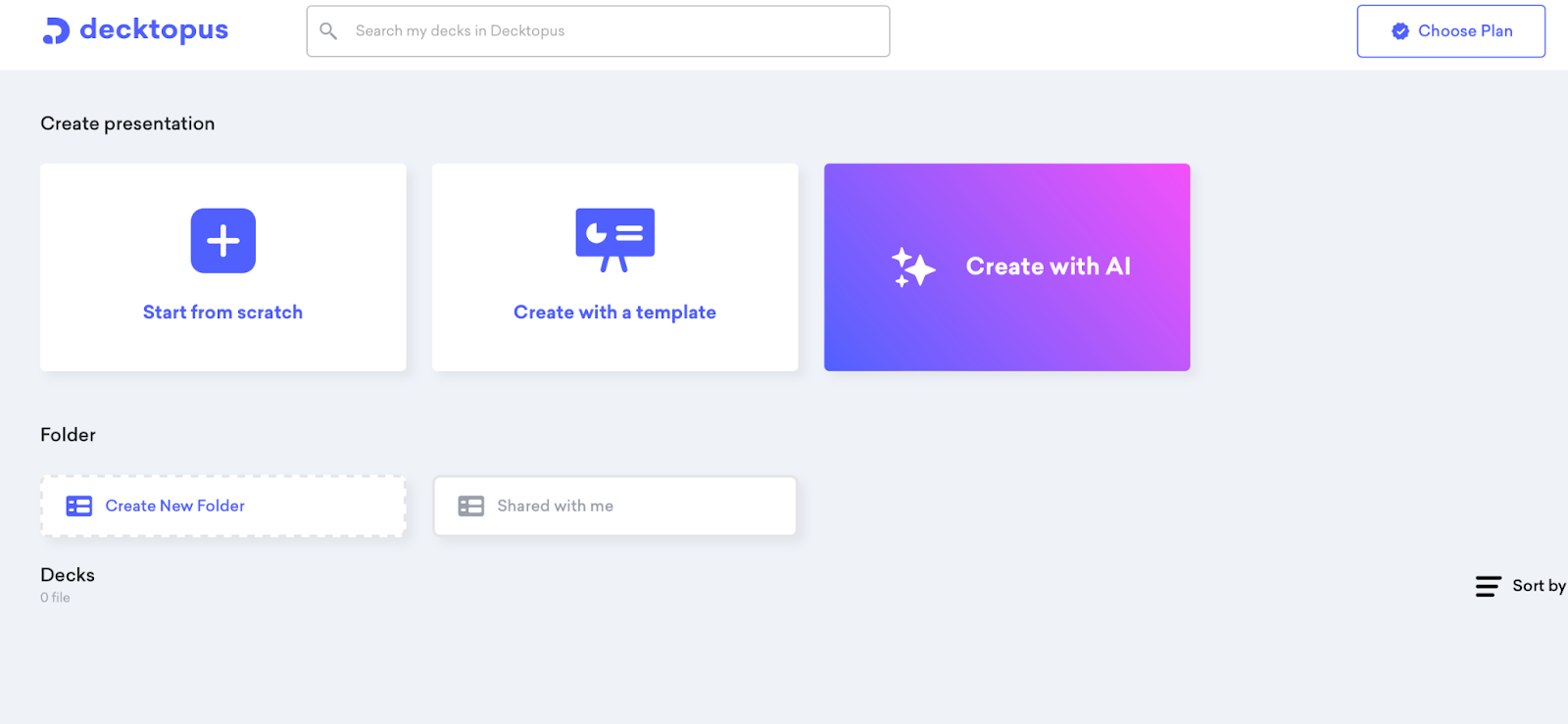Click the Create New Folder icon
Screen dimensions: 1568x724
tap(78, 507)
